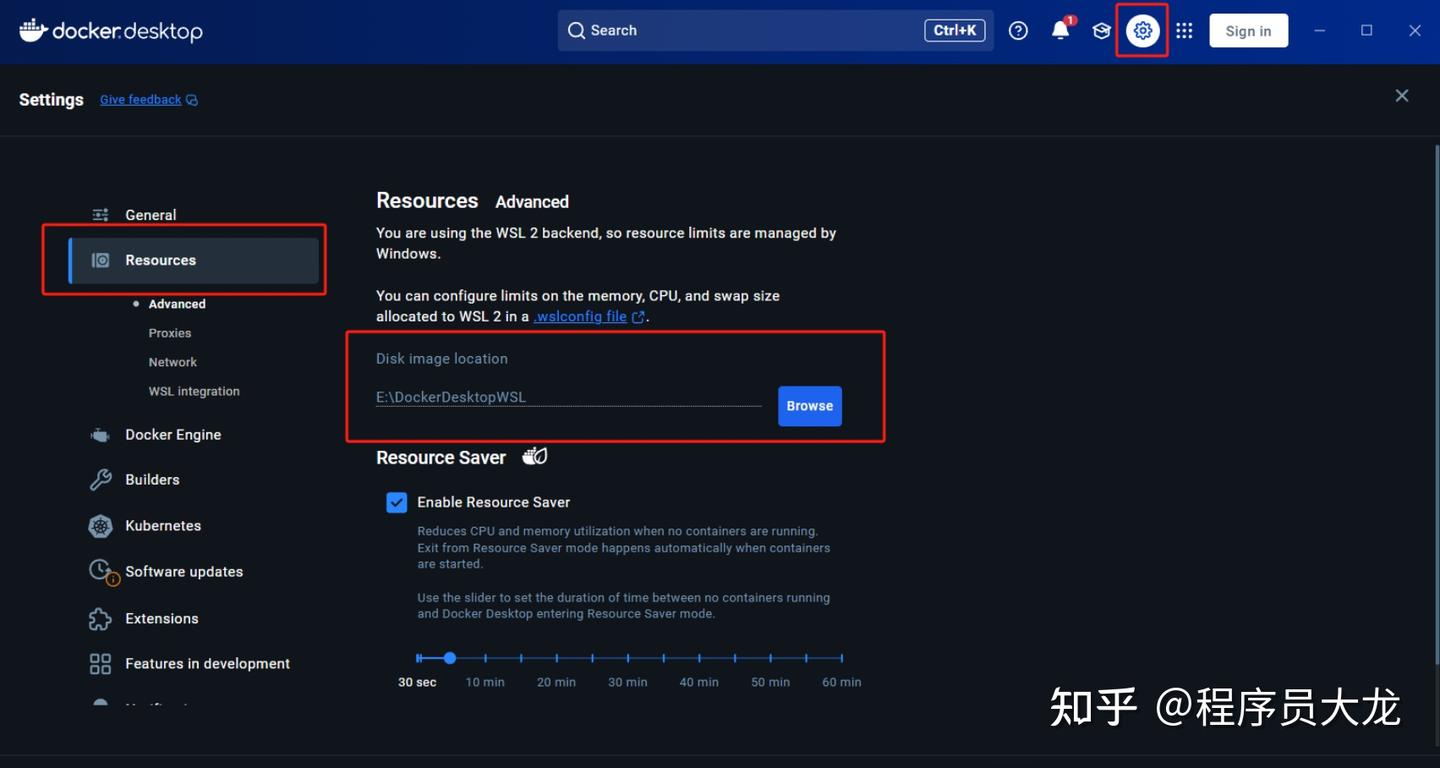Select Resources in the settings sidebar

click(x=159, y=259)
